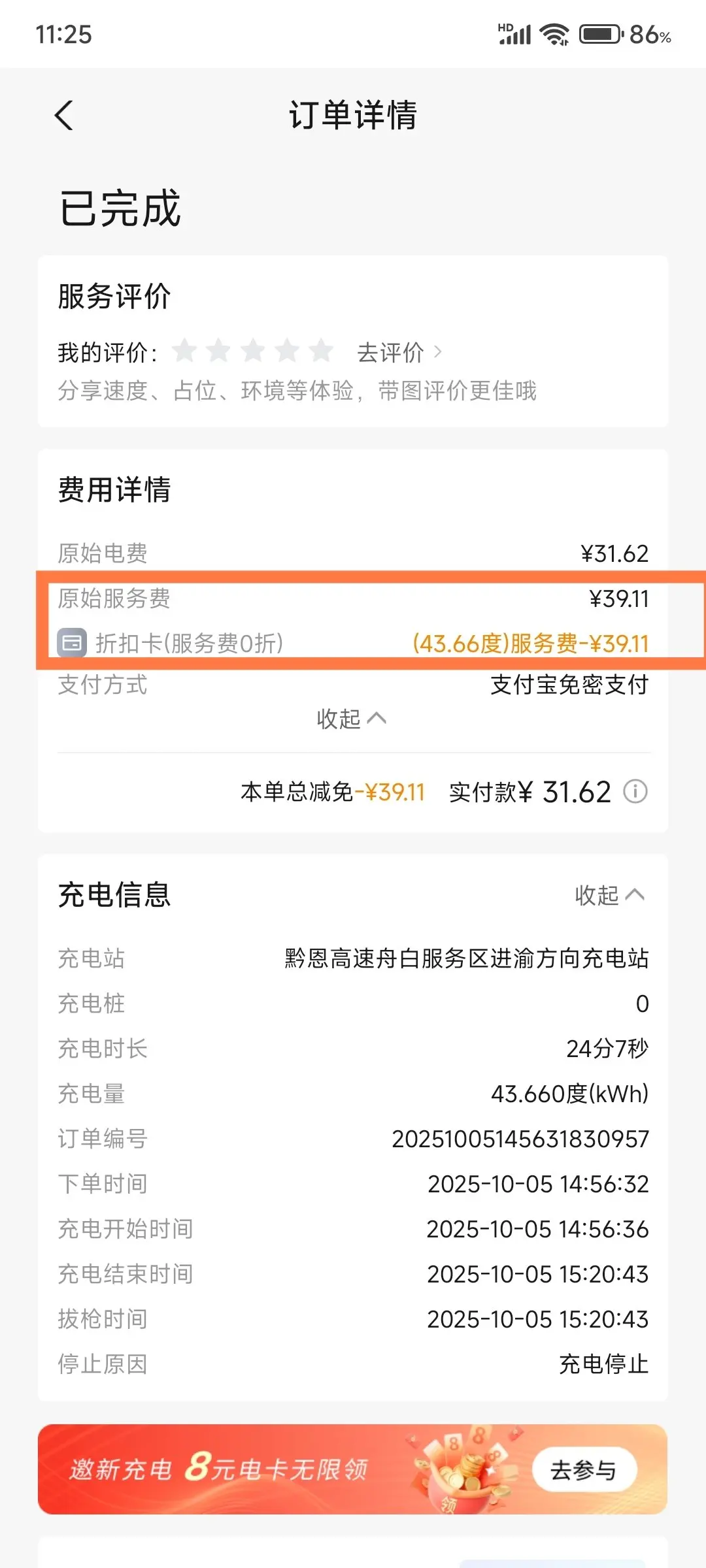Tap the back arrow icon
706x1568 pixels.
click(63, 116)
